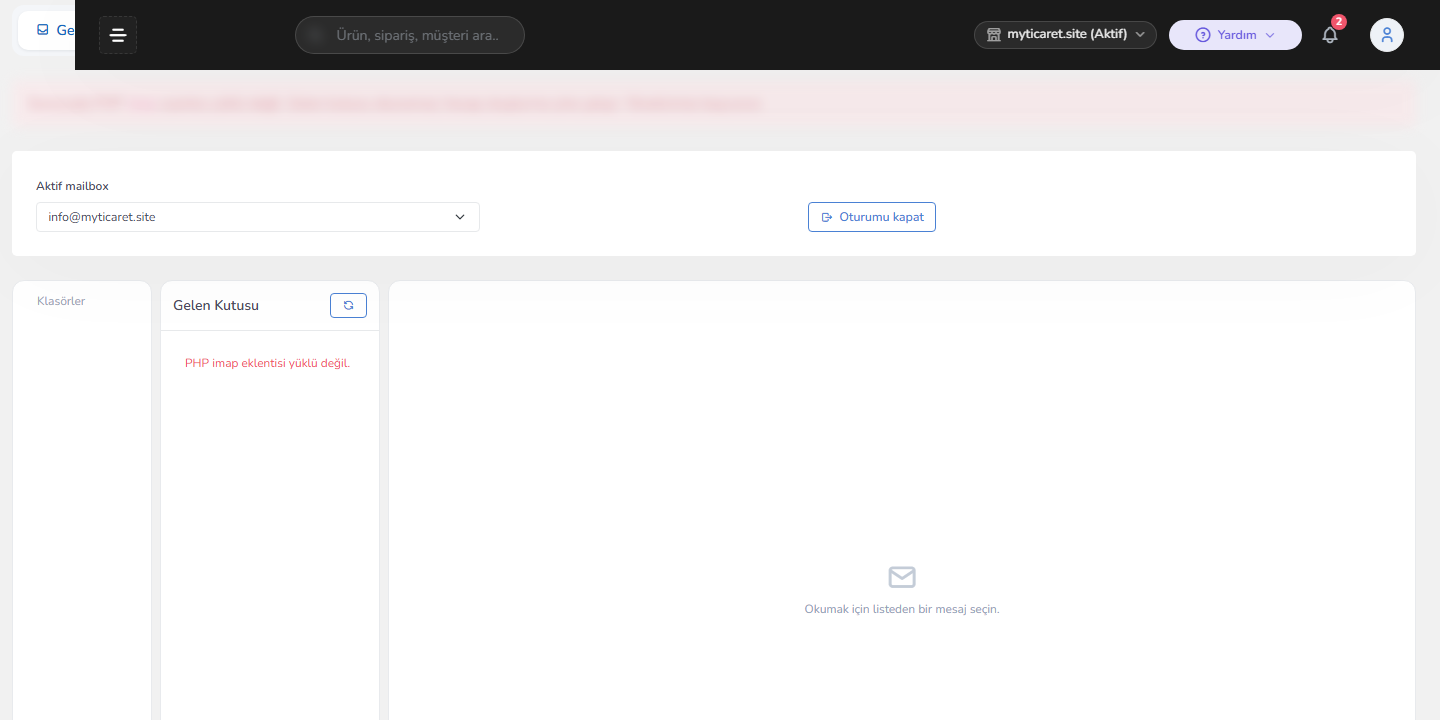This screenshot has width=1440, height=720.
Task: Open the hamburger sidebar menu
Action: click(x=118, y=35)
